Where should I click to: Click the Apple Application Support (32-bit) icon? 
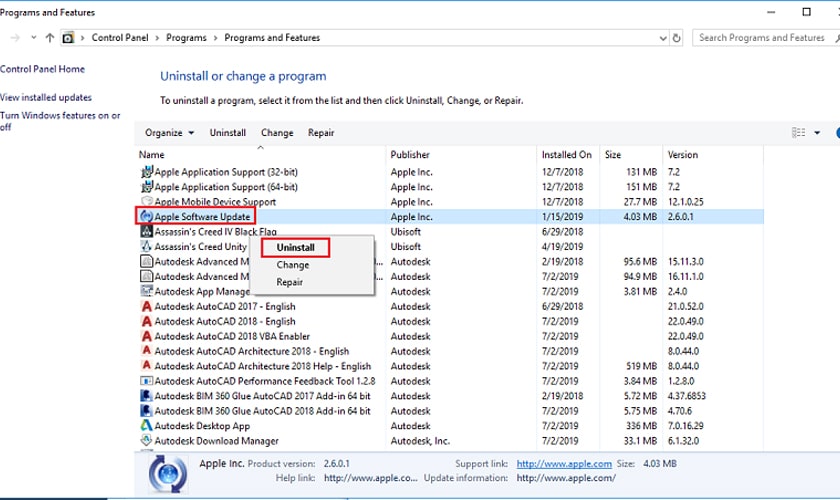[x=146, y=172]
